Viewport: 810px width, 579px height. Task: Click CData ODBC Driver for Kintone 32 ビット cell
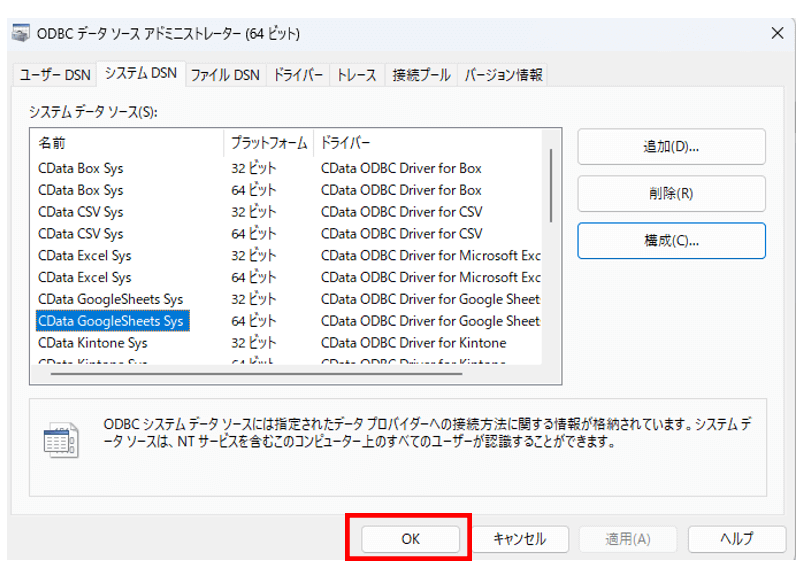413,343
